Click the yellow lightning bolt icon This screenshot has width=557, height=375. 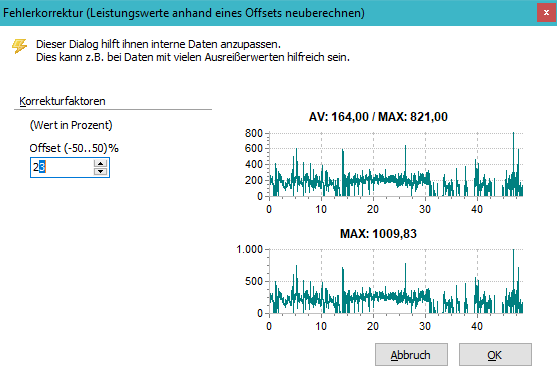tap(19, 46)
